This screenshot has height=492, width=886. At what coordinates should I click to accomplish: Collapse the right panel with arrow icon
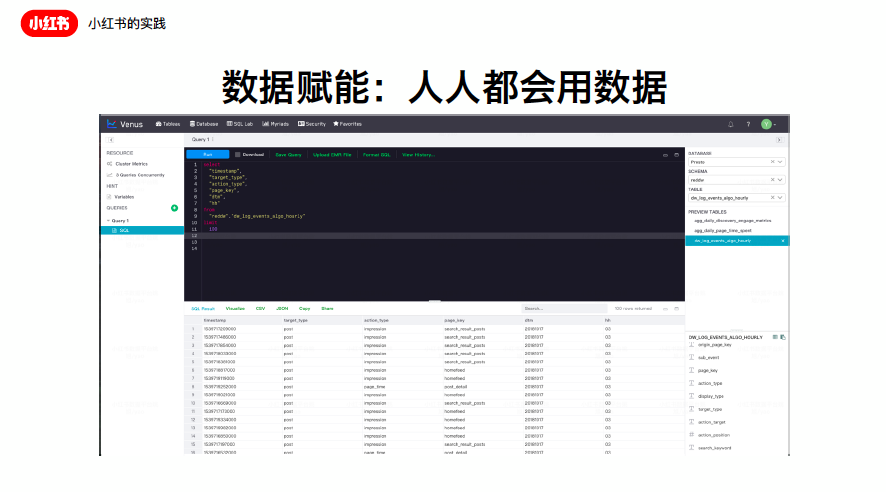click(779, 140)
